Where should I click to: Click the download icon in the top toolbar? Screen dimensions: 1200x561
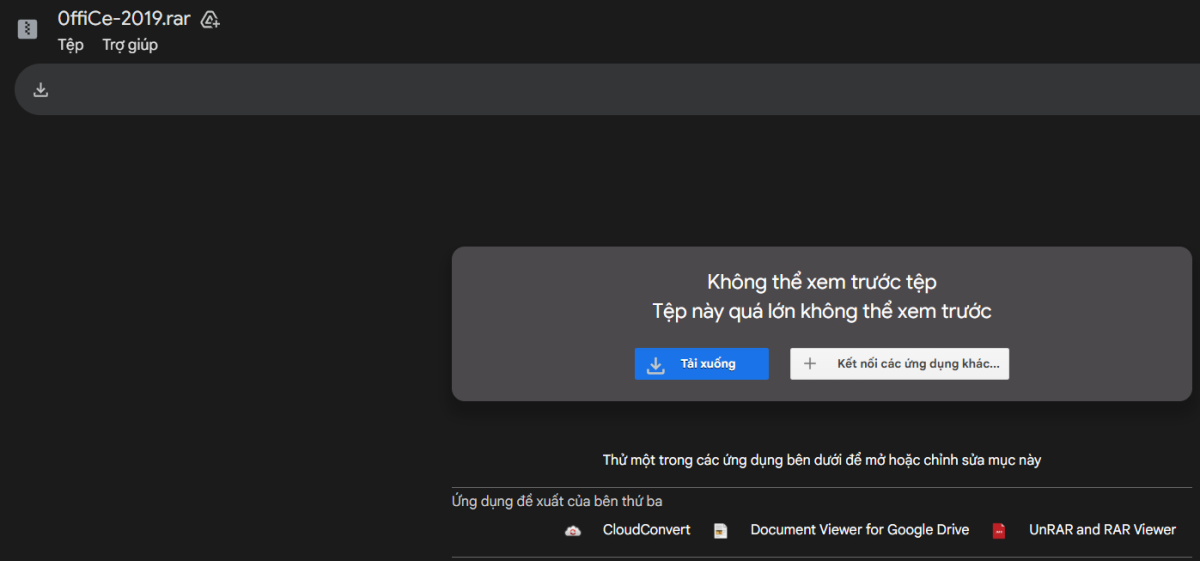[41, 90]
